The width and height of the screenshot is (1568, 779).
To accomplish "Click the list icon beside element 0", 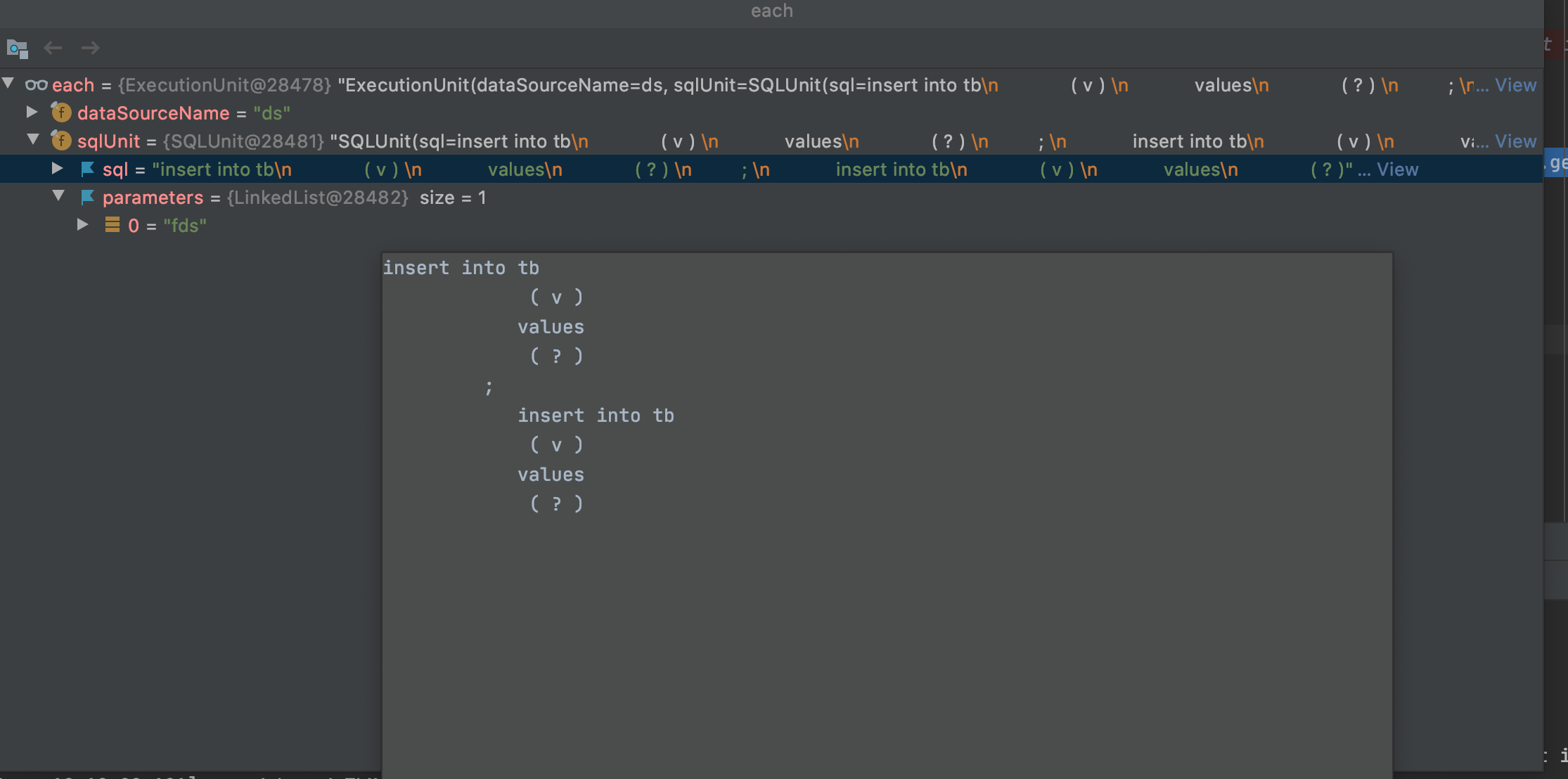I will pos(113,225).
